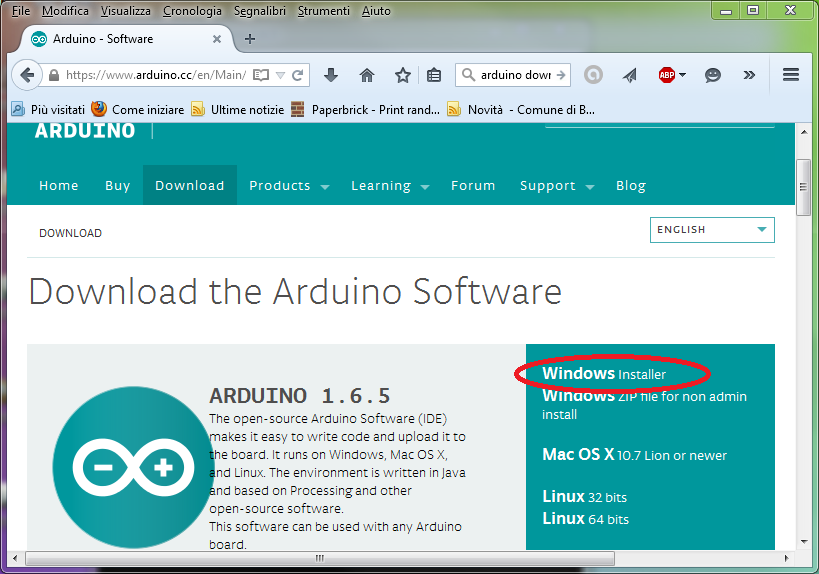Screen dimensions: 819x574
Task: Open the Cronologia menu
Action: pos(192,10)
